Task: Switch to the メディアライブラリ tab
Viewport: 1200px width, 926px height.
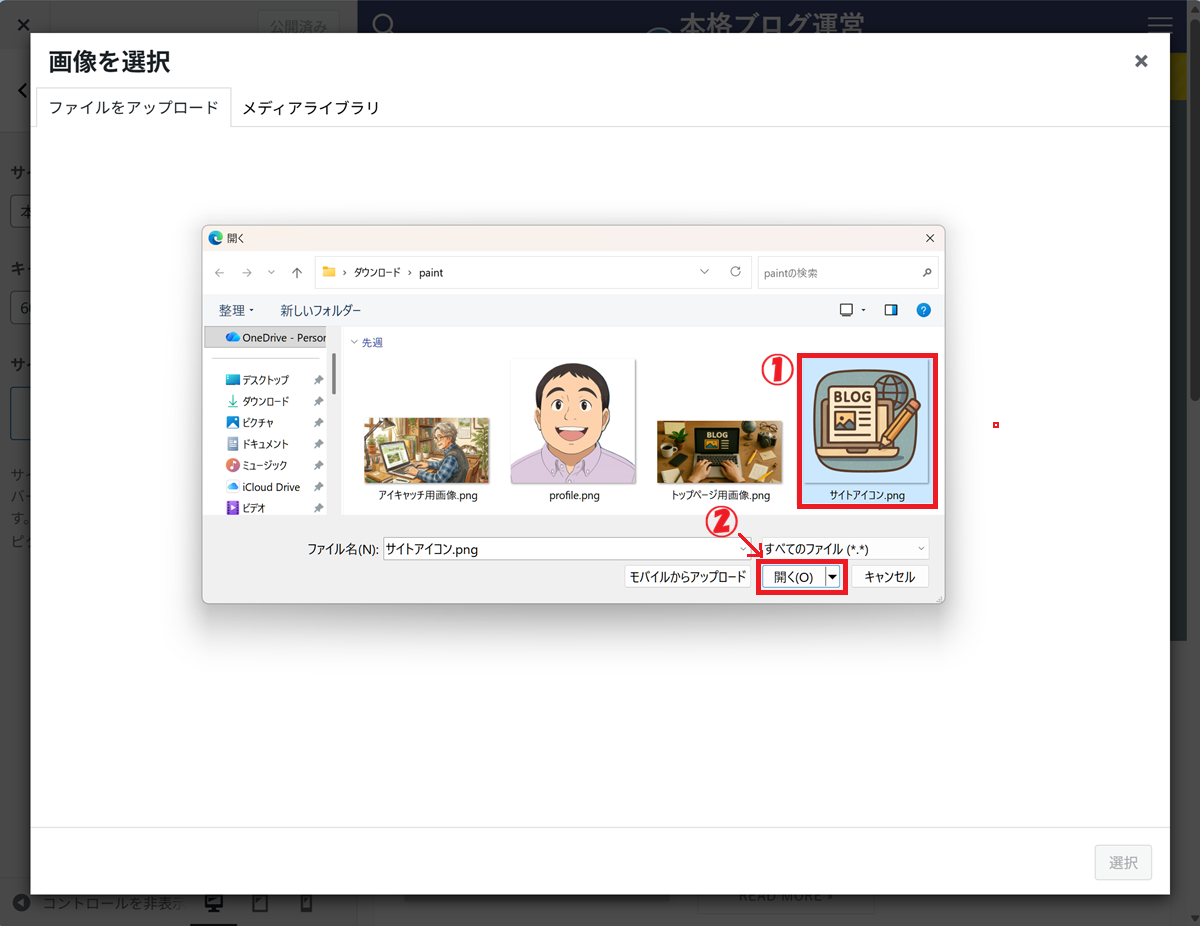Action: [311, 108]
